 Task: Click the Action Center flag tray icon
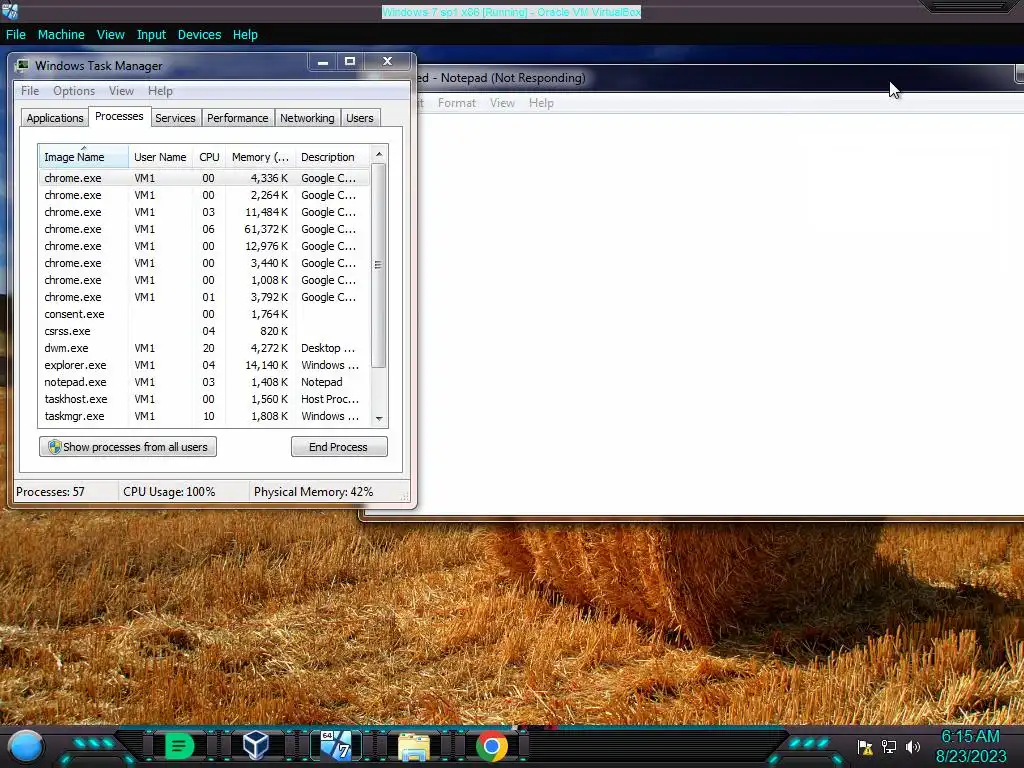(865, 746)
